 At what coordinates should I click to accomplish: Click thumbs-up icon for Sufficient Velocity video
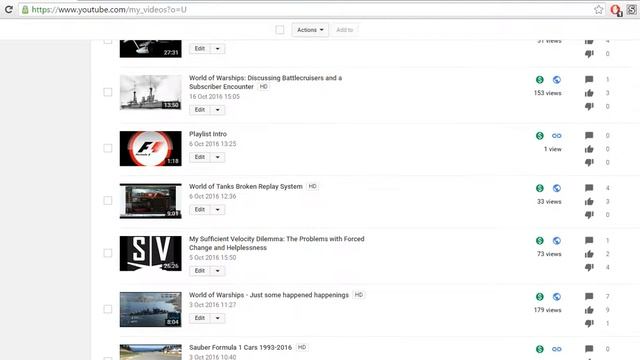[589, 254]
